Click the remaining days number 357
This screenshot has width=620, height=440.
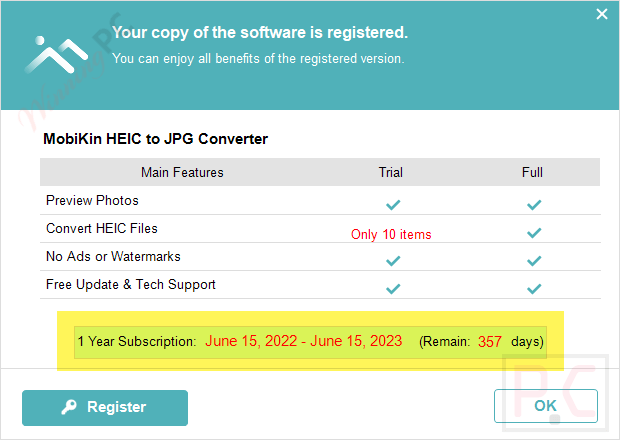(x=490, y=341)
